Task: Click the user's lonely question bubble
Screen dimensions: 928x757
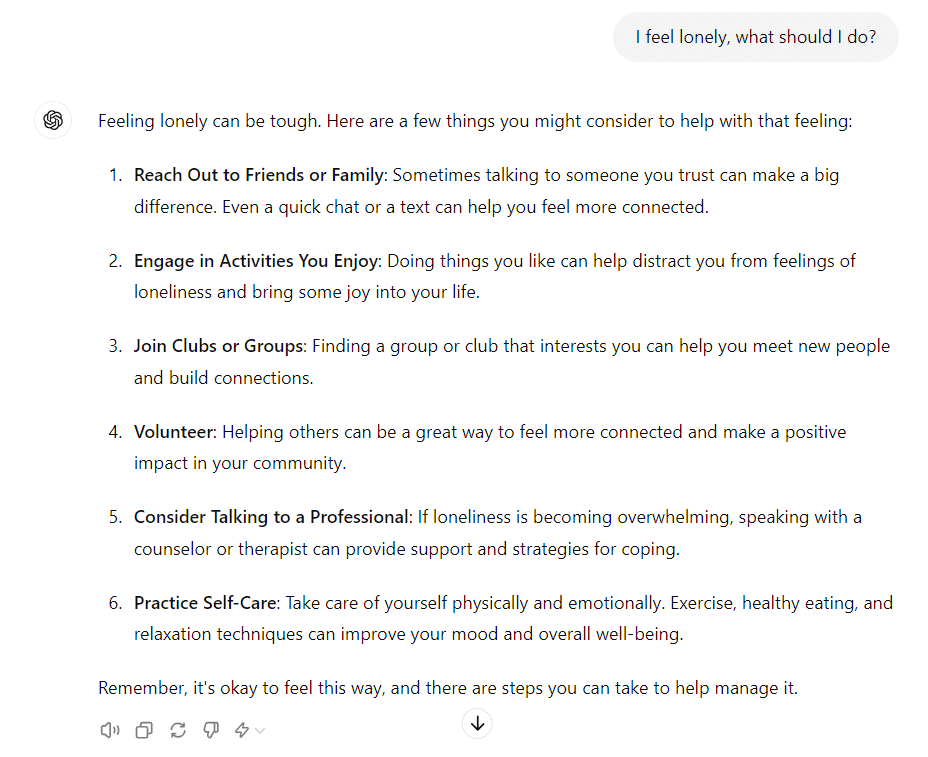Action: [x=755, y=36]
